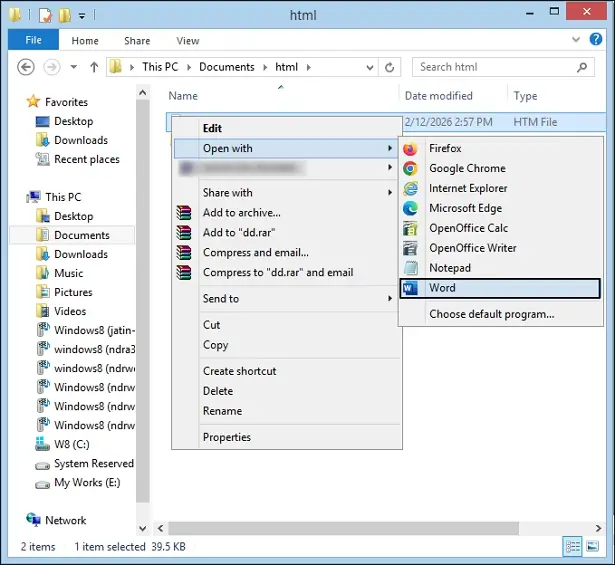Click the arrow after Documents in breadcrumb

[265, 67]
